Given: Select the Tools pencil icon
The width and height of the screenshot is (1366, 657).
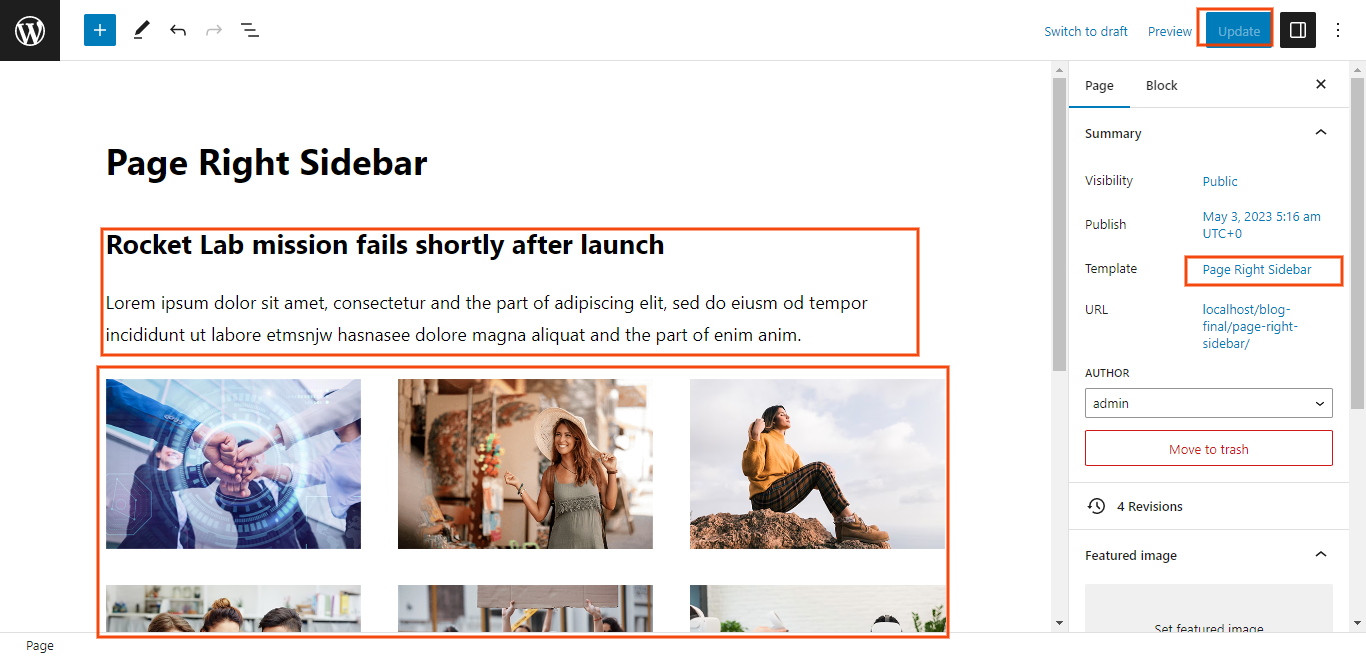Looking at the screenshot, I should pos(141,30).
